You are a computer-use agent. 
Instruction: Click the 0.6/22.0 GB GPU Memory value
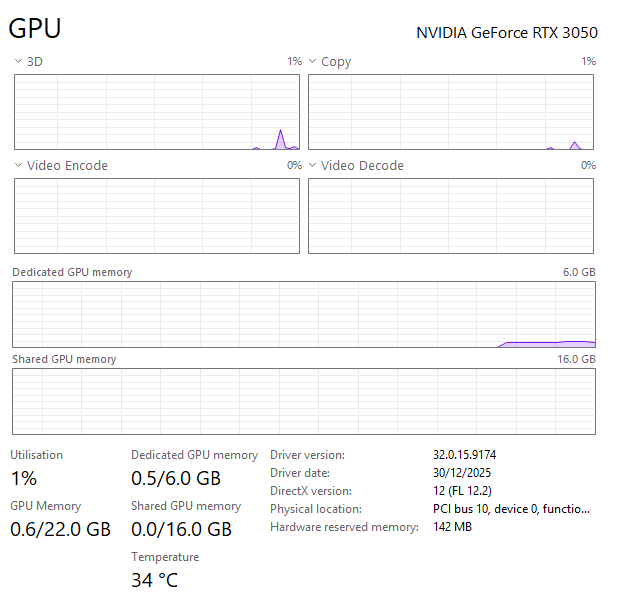click(60, 529)
